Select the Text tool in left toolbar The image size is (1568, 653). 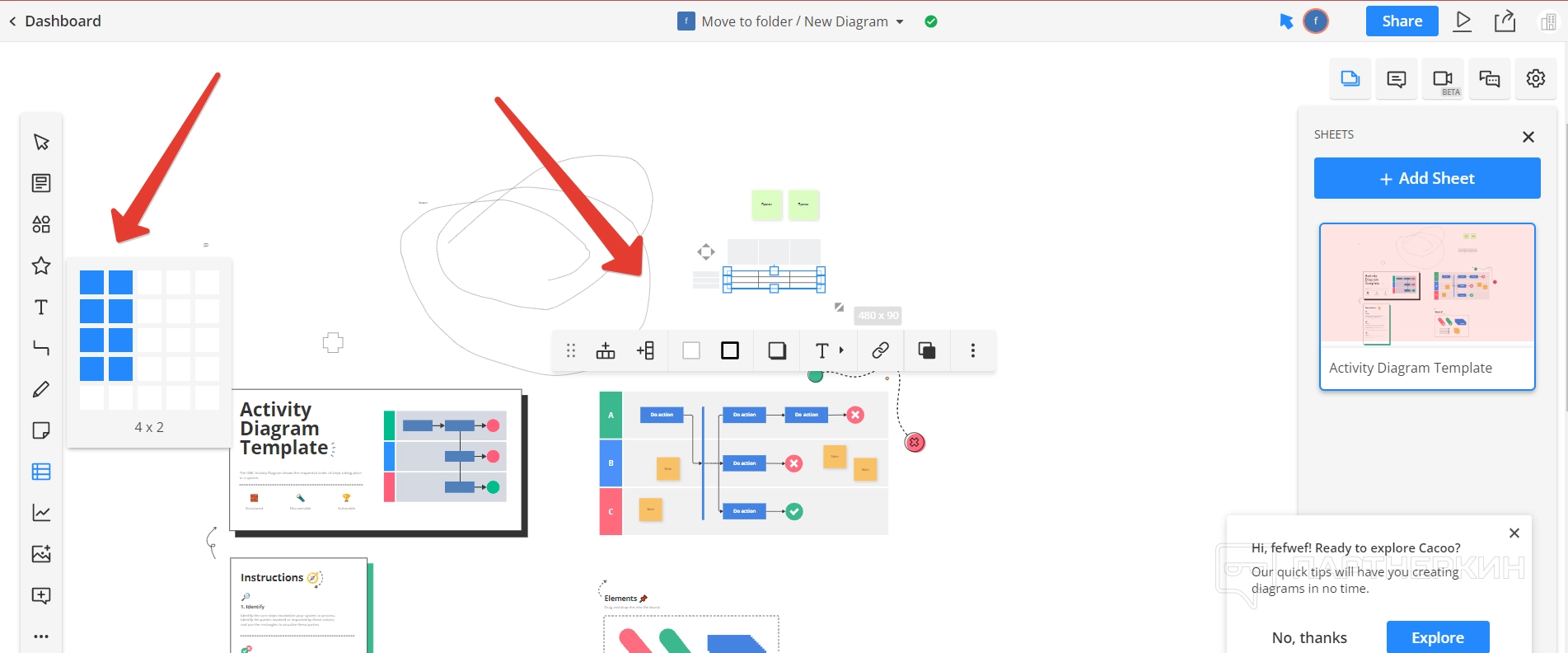(x=41, y=307)
